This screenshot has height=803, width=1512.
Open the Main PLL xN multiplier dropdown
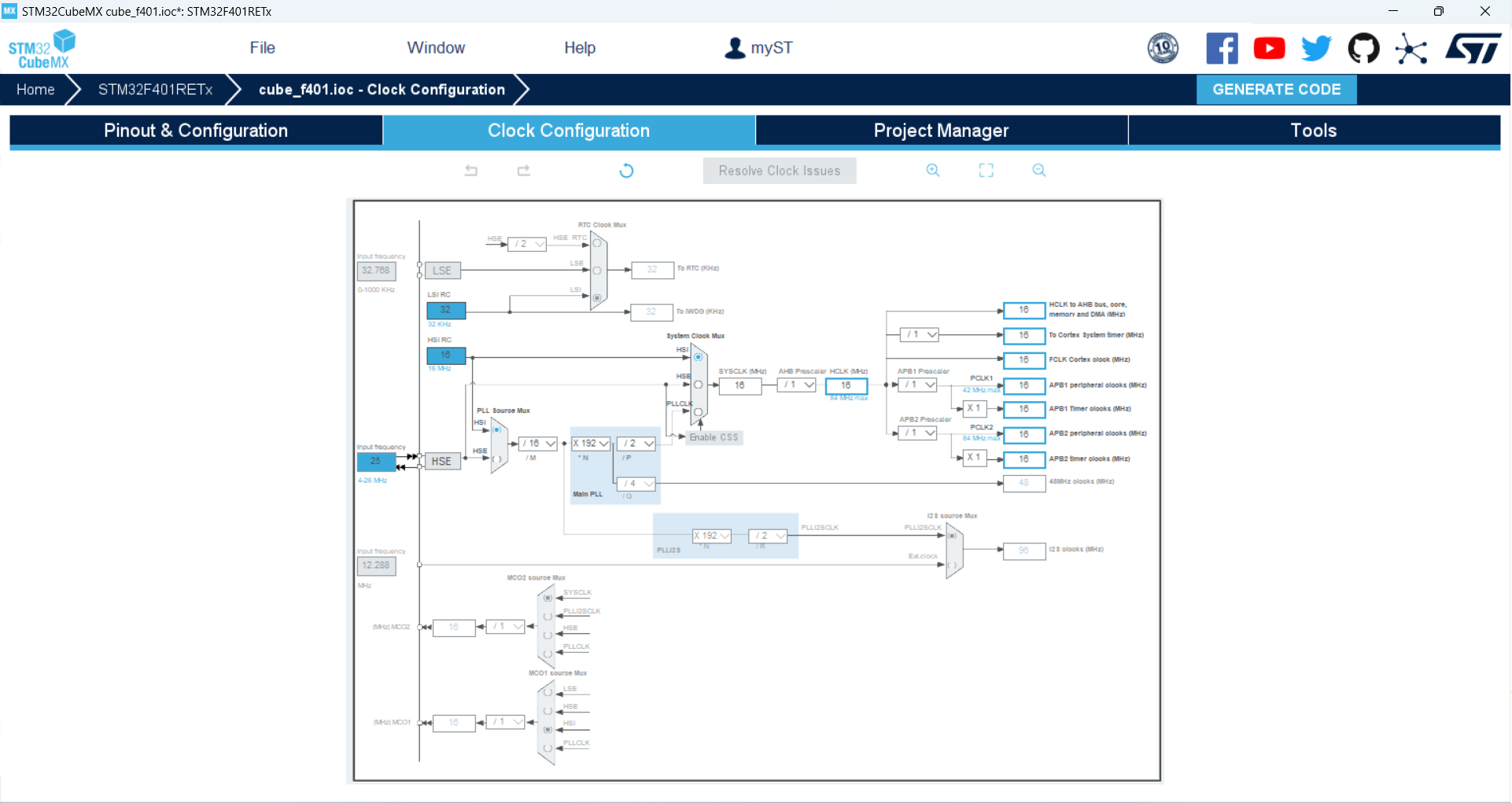pos(591,444)
